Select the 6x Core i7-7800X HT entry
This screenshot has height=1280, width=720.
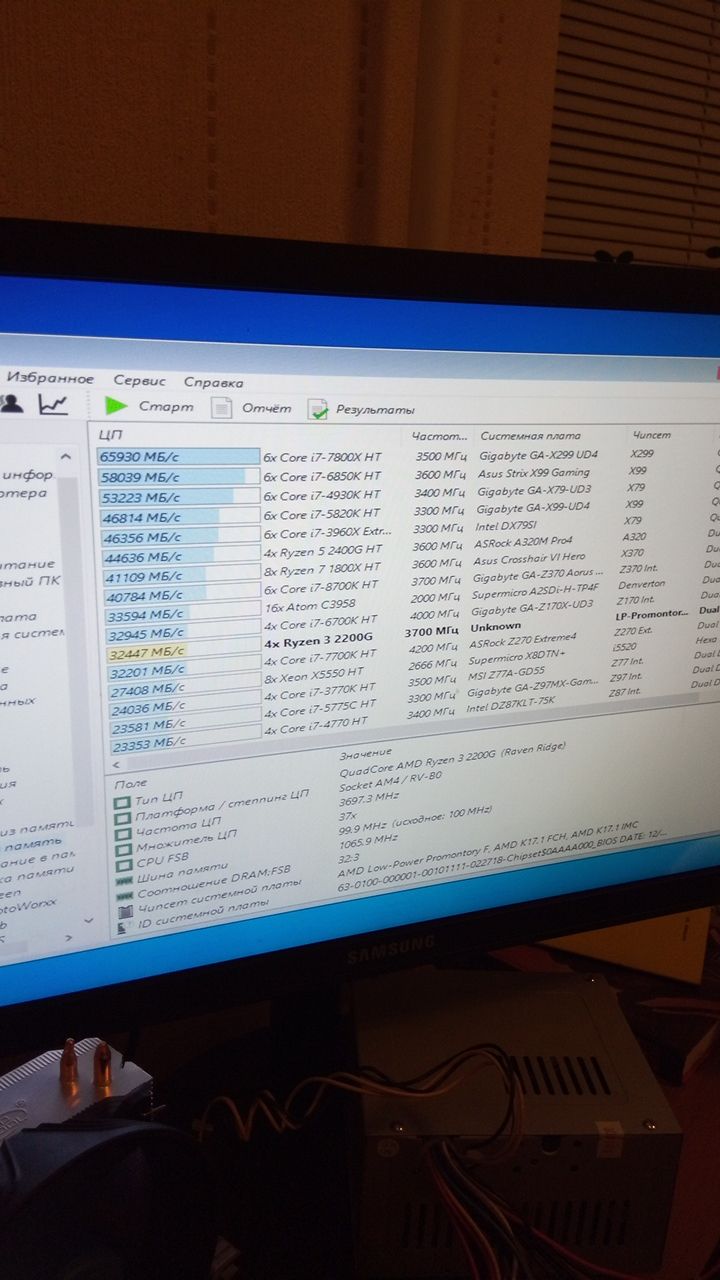pyautogui.click(x=321, y=457)
